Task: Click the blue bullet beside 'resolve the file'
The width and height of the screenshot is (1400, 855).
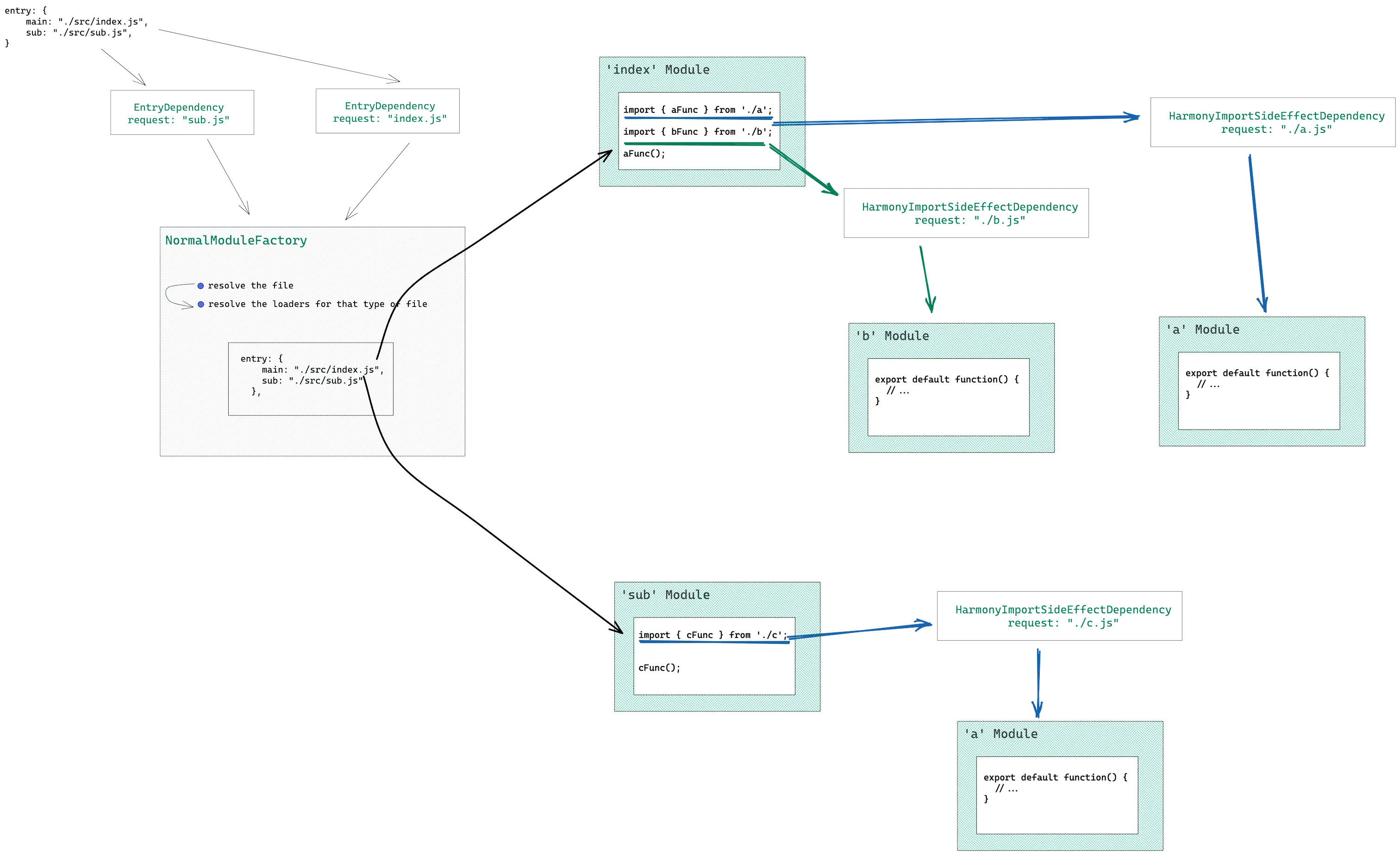Action: coord(200,286)
